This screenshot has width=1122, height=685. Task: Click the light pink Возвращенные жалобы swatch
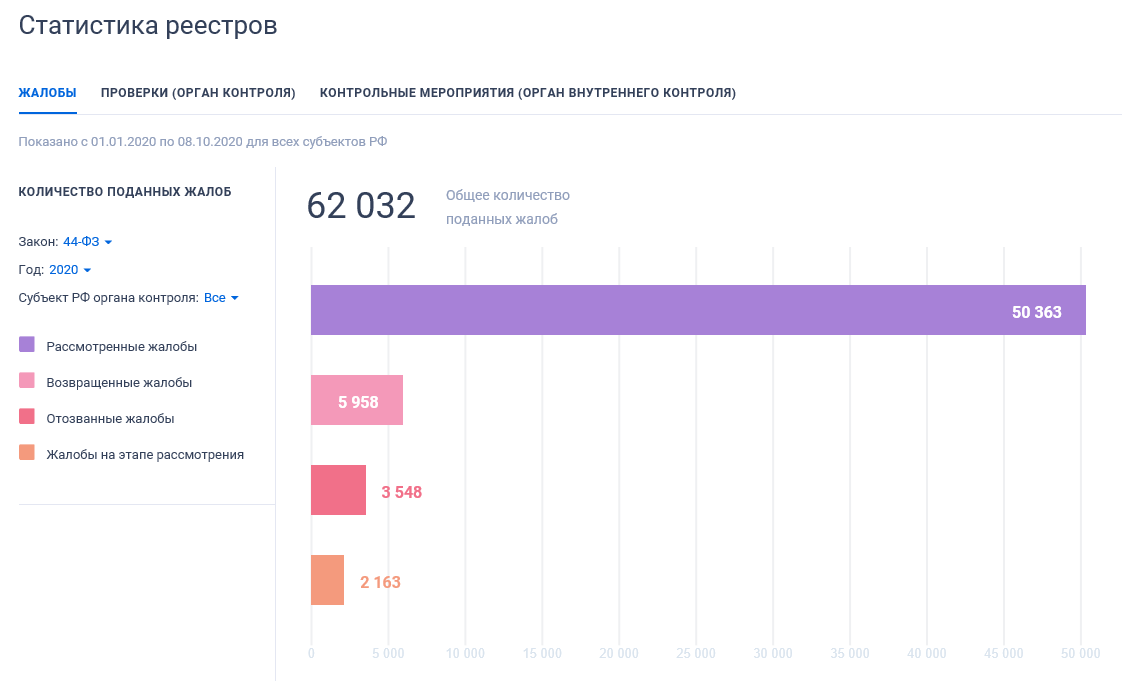click(26, 380)
